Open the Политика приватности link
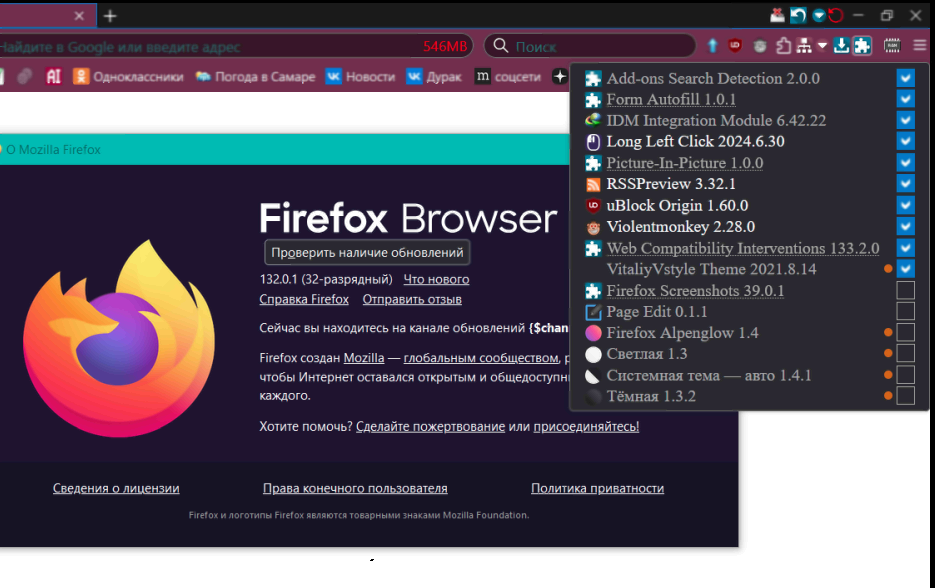 click(597, 488)
